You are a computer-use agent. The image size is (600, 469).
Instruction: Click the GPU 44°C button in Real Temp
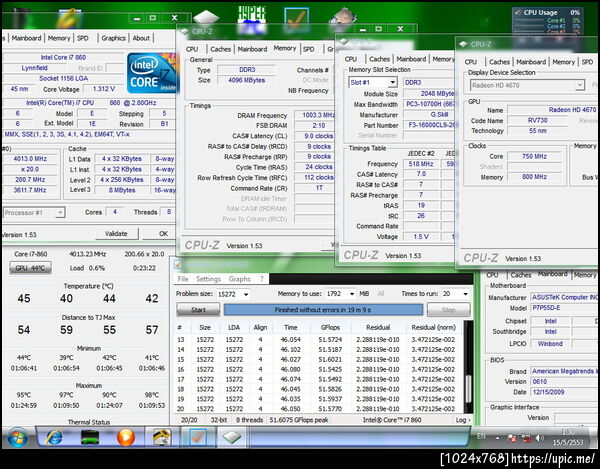[x=30, y=268]
